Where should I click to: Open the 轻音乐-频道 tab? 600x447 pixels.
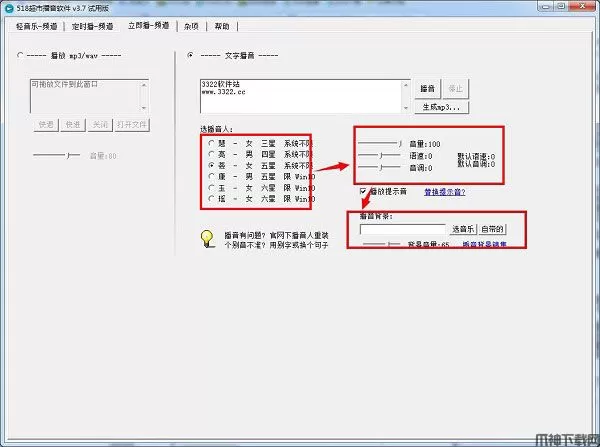(36, 26)
